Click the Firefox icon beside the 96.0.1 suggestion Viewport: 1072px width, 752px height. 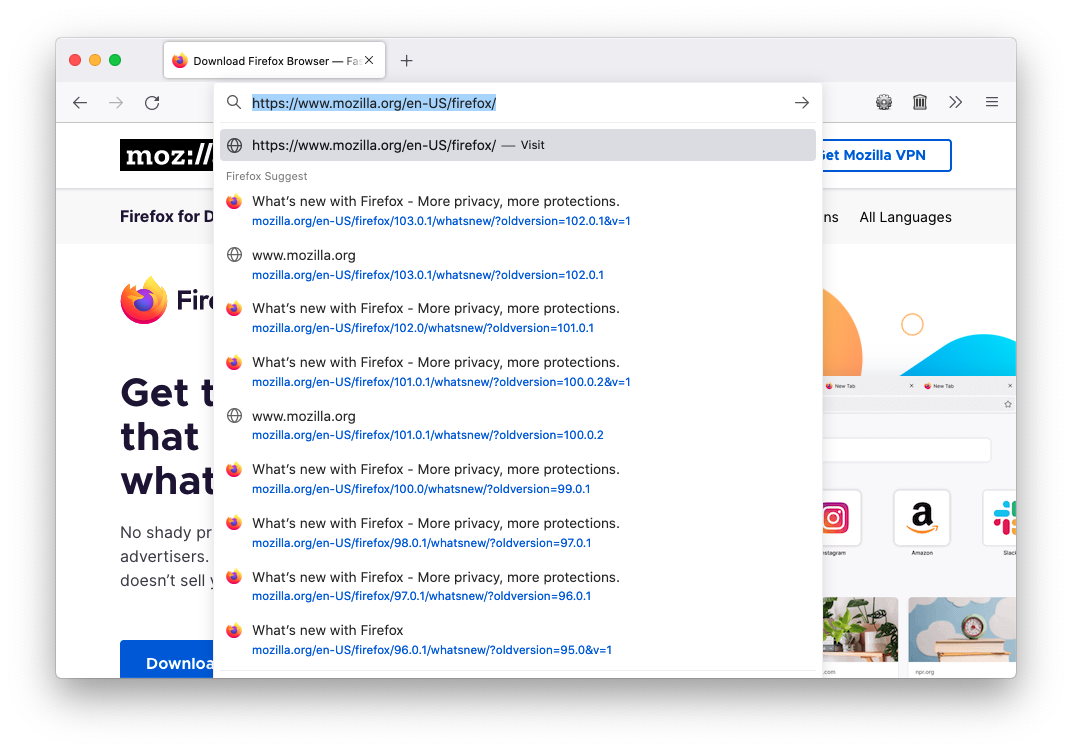click(x=234, y=630)
